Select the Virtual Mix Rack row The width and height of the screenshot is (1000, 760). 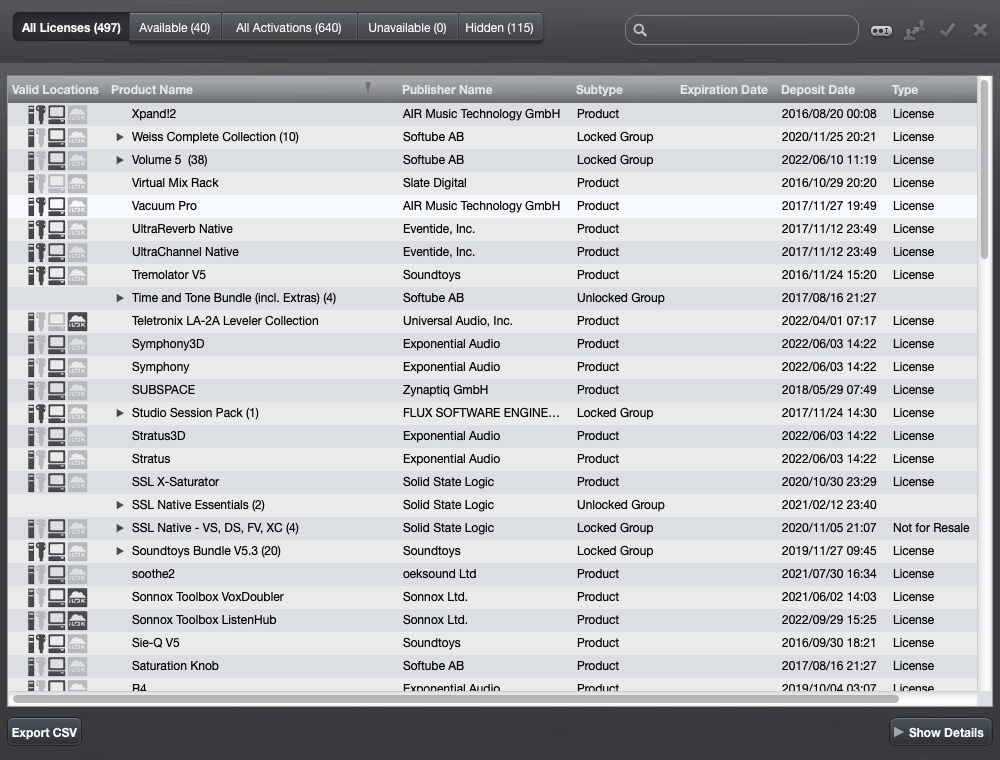click(x=492, y=184)
